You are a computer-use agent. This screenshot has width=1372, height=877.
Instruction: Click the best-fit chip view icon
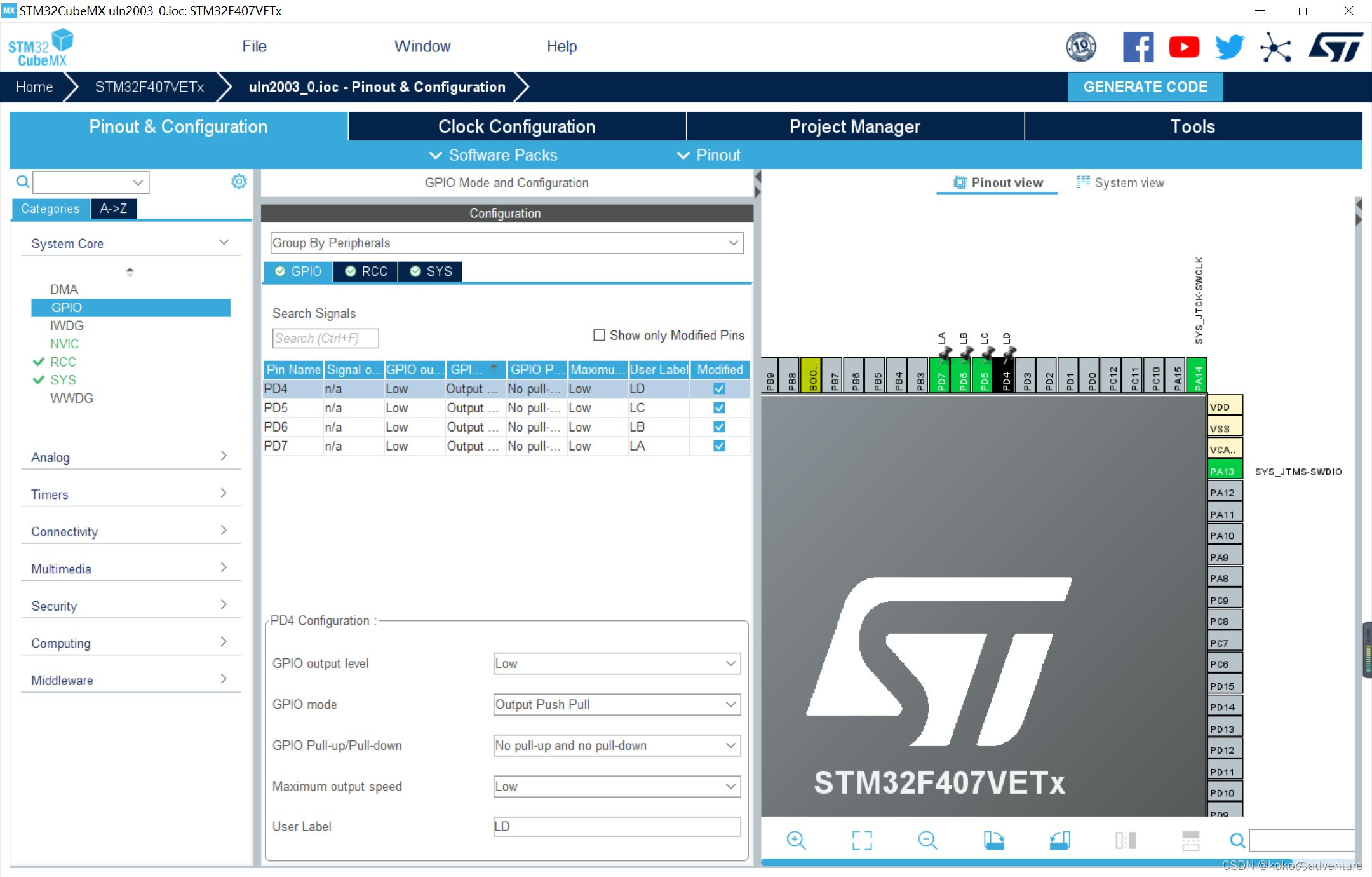point(862,840)
